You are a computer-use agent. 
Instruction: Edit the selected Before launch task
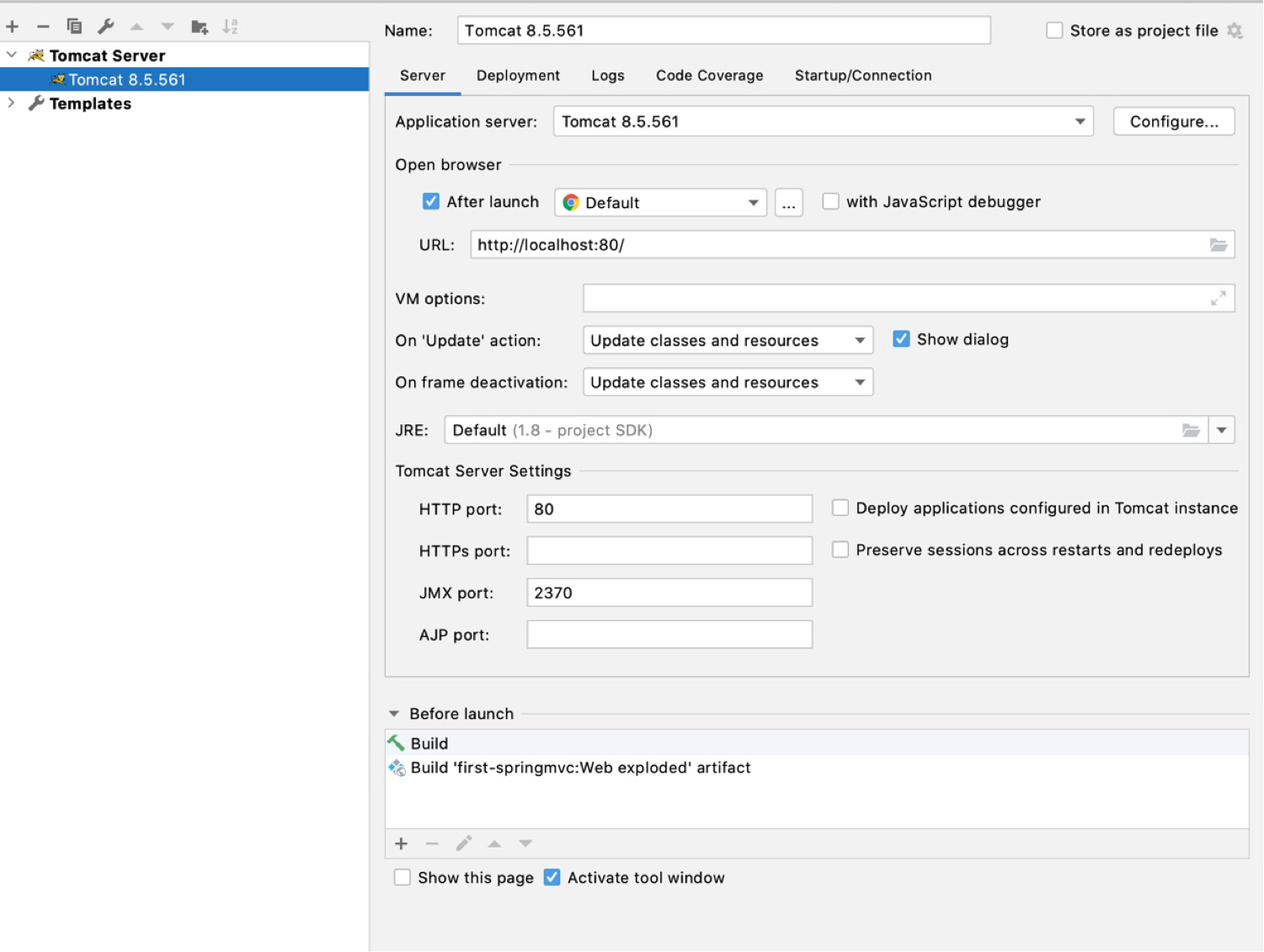[x=463, y=843]
